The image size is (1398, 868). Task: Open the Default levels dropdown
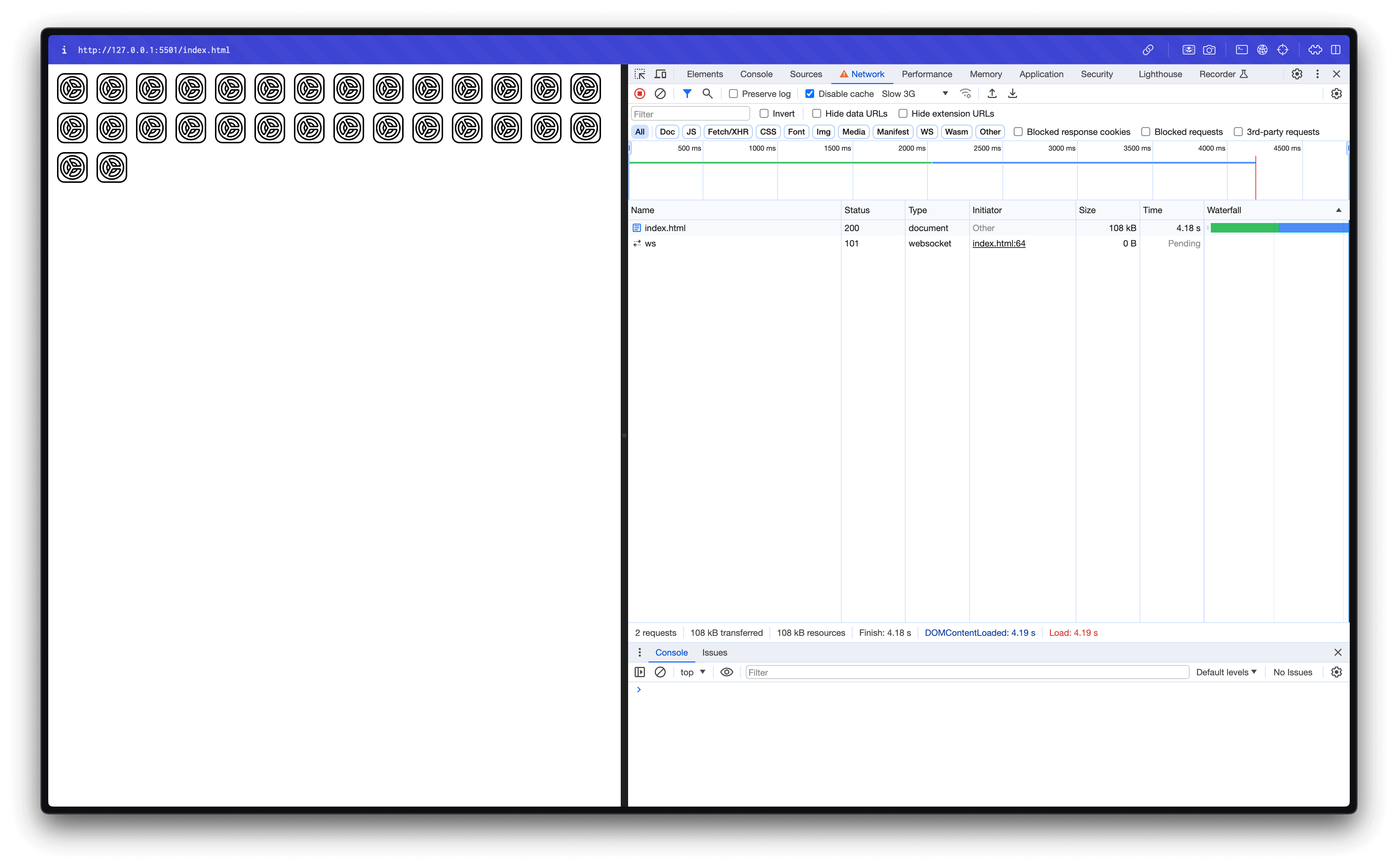click(x=1226, y=672)
